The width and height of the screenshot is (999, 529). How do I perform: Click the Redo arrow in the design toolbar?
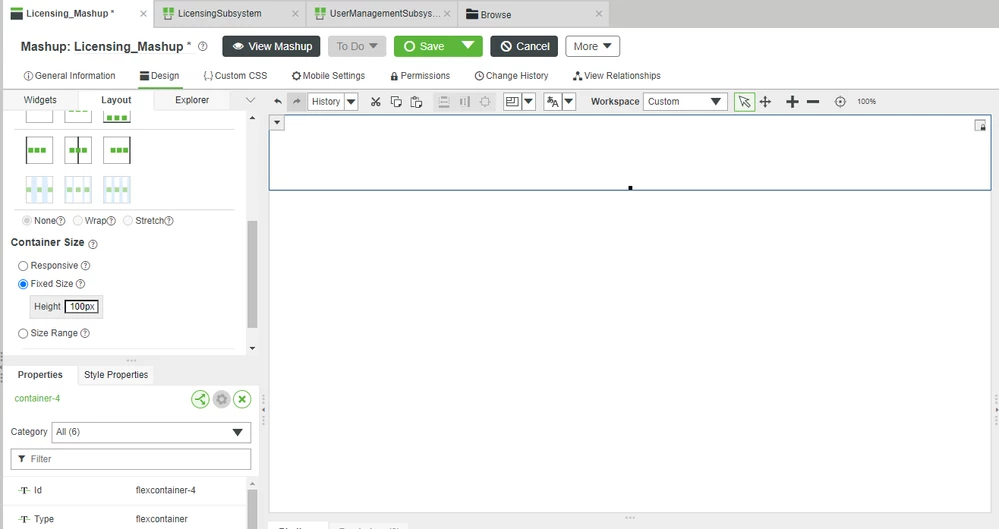tap(296, 101)
